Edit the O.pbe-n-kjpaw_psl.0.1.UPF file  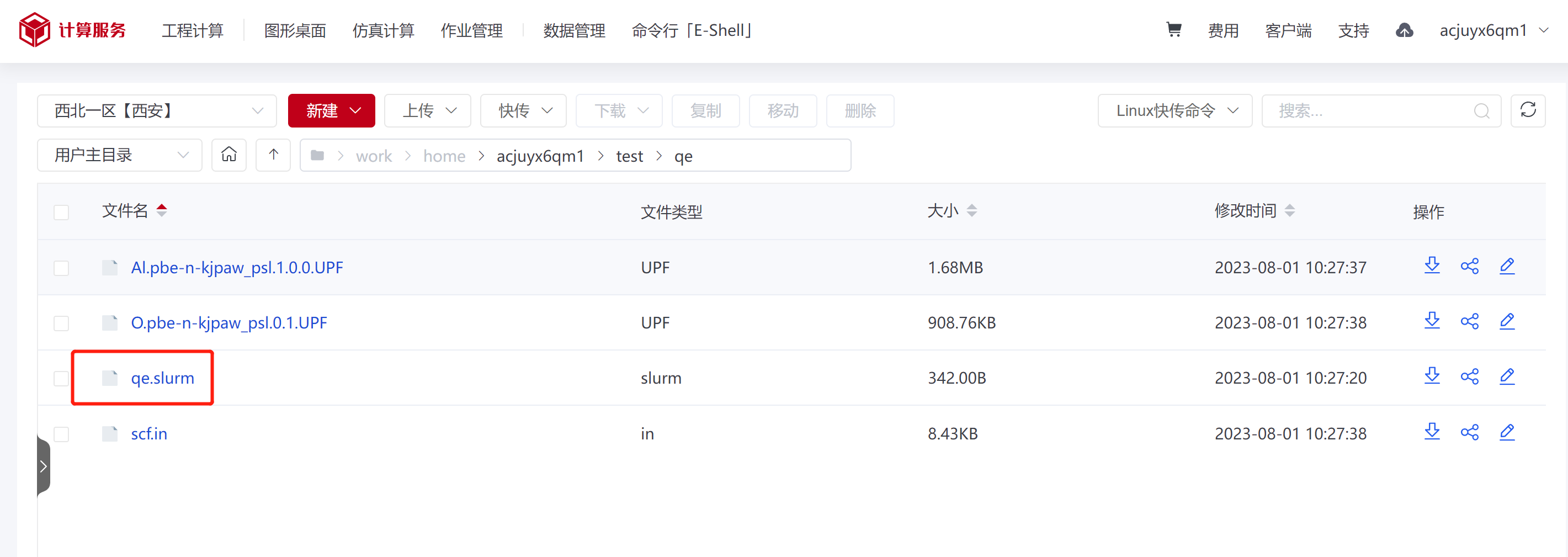pos(1507,321)
